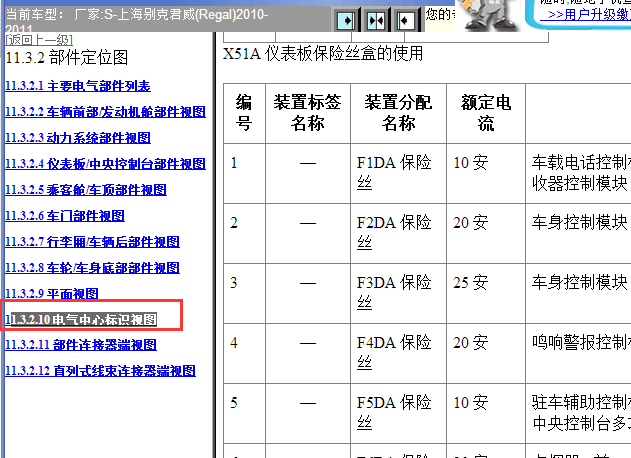The height and width of the screenshot is (458, 631).
Task: Open 11.3.2.5 乘客舱/车顶部件视图
Action: (x=86, y=190)
